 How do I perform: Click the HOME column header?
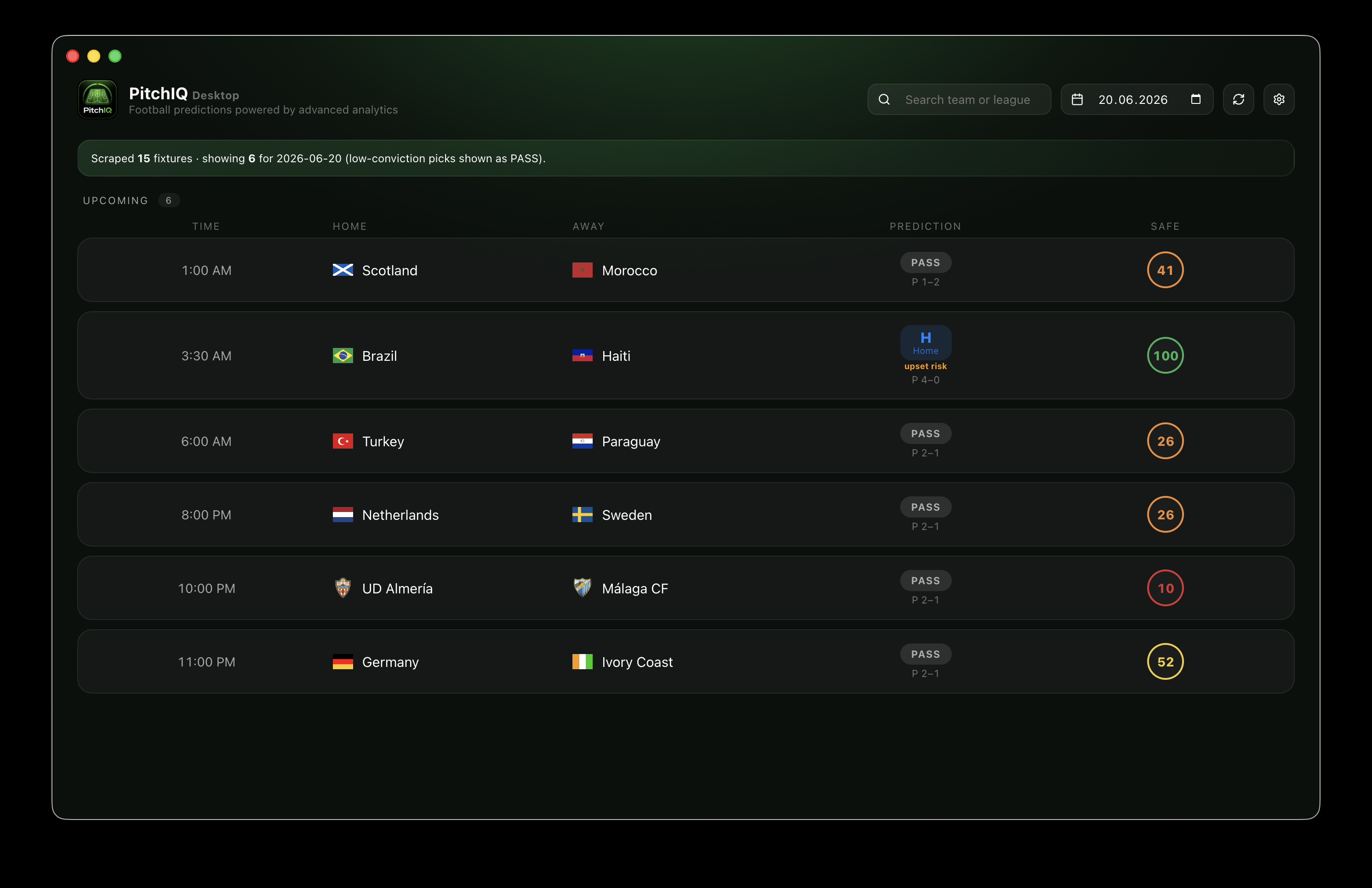(x=349, y=227)
